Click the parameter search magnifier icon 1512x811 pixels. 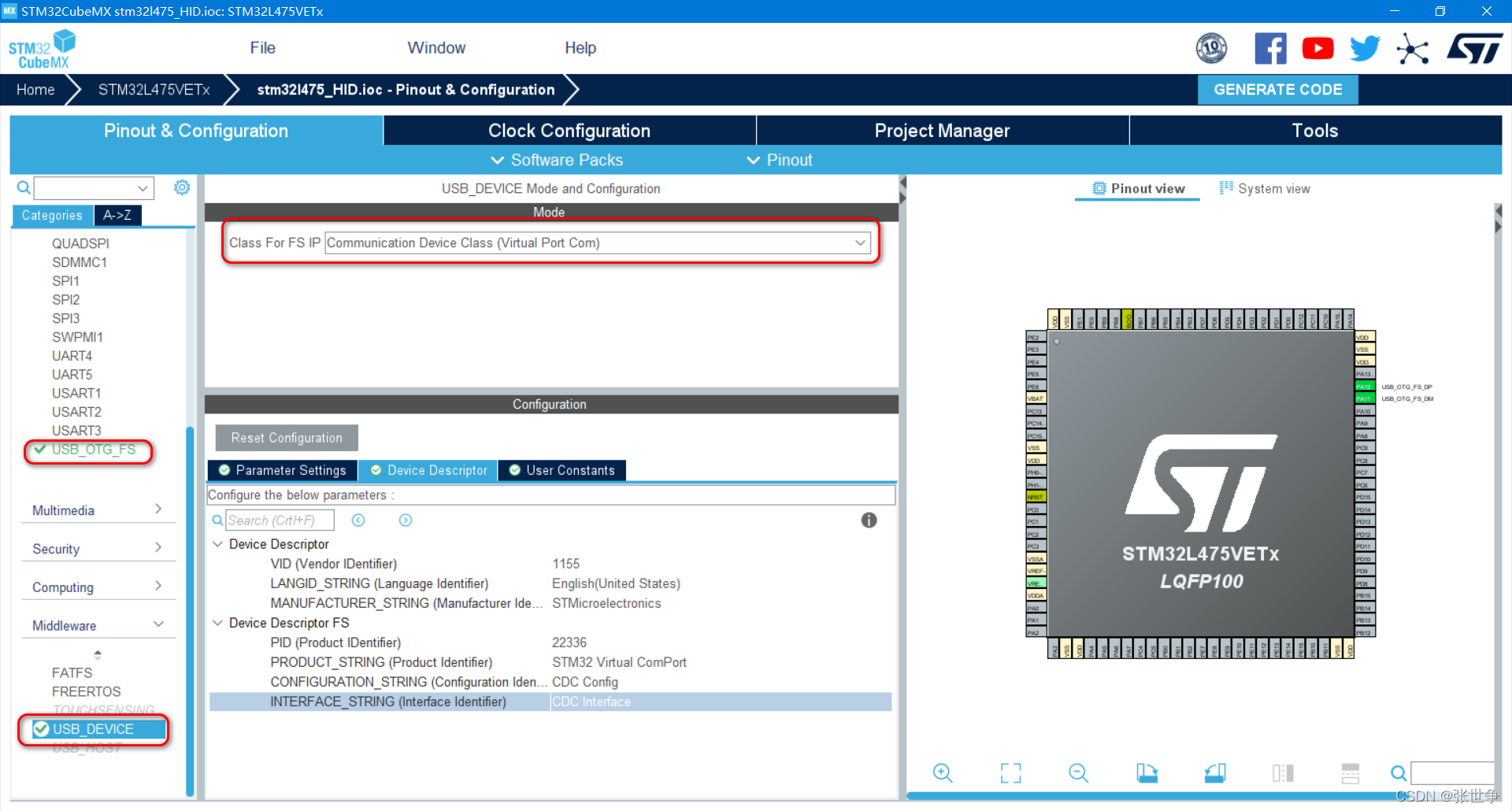point(217,520)
